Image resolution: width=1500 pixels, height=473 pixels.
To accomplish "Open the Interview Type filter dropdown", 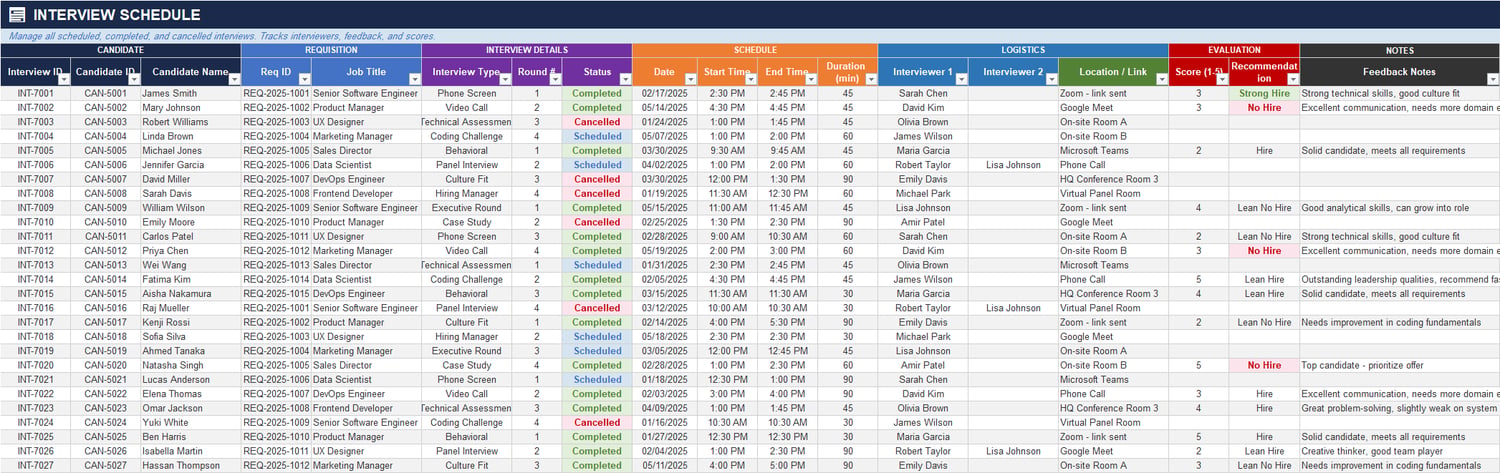I will pyautogui.click(x=504, y=79).
